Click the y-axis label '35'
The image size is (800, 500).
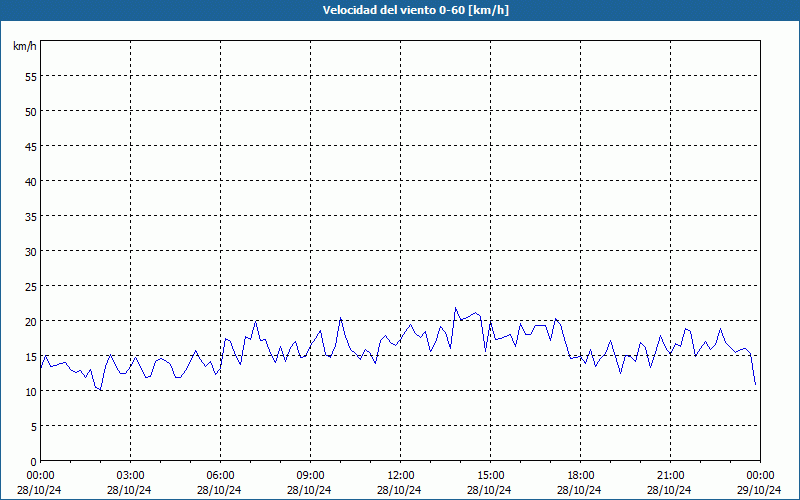click(31, 217)
